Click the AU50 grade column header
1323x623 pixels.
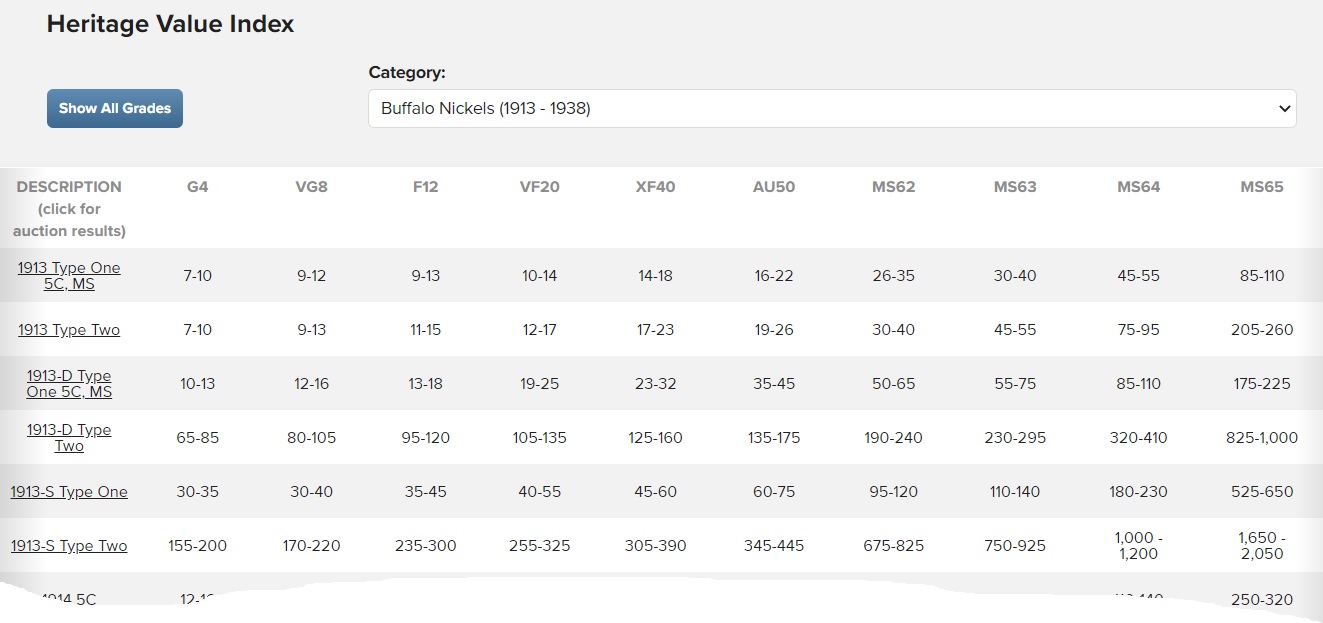(x=774, y=187)
